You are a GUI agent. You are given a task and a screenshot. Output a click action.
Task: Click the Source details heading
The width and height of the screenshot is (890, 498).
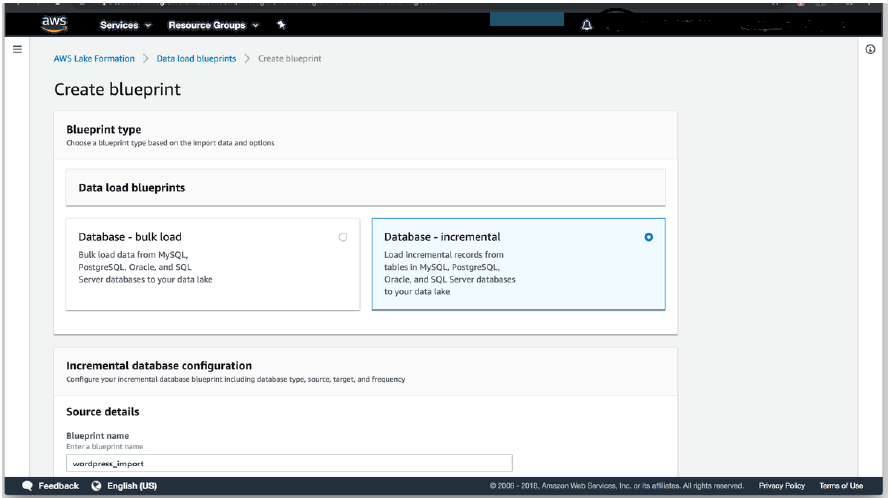point(103,412)
